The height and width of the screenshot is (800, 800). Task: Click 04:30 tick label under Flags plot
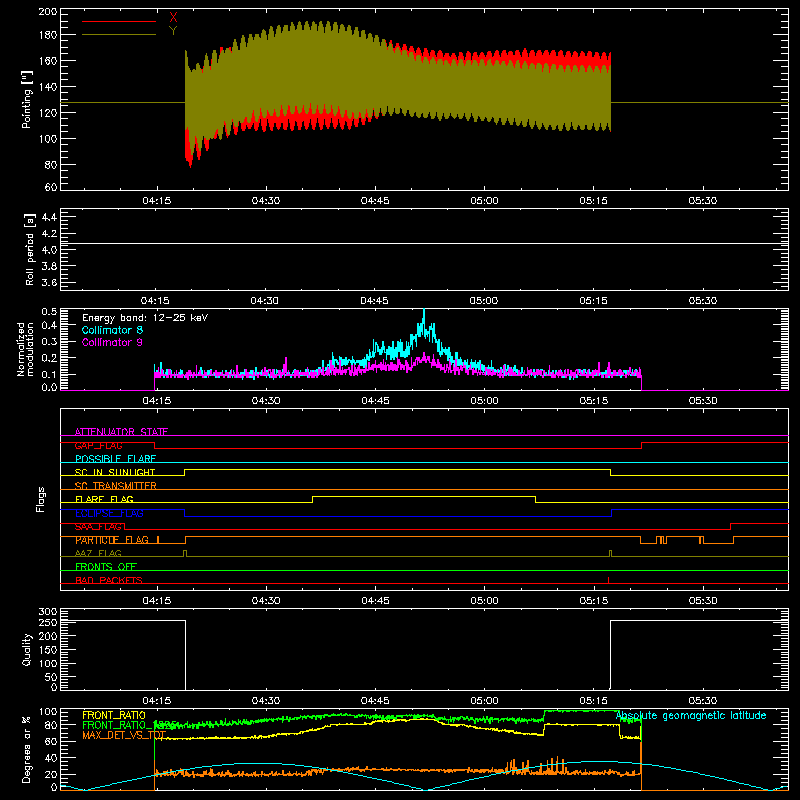coord(266,601)
